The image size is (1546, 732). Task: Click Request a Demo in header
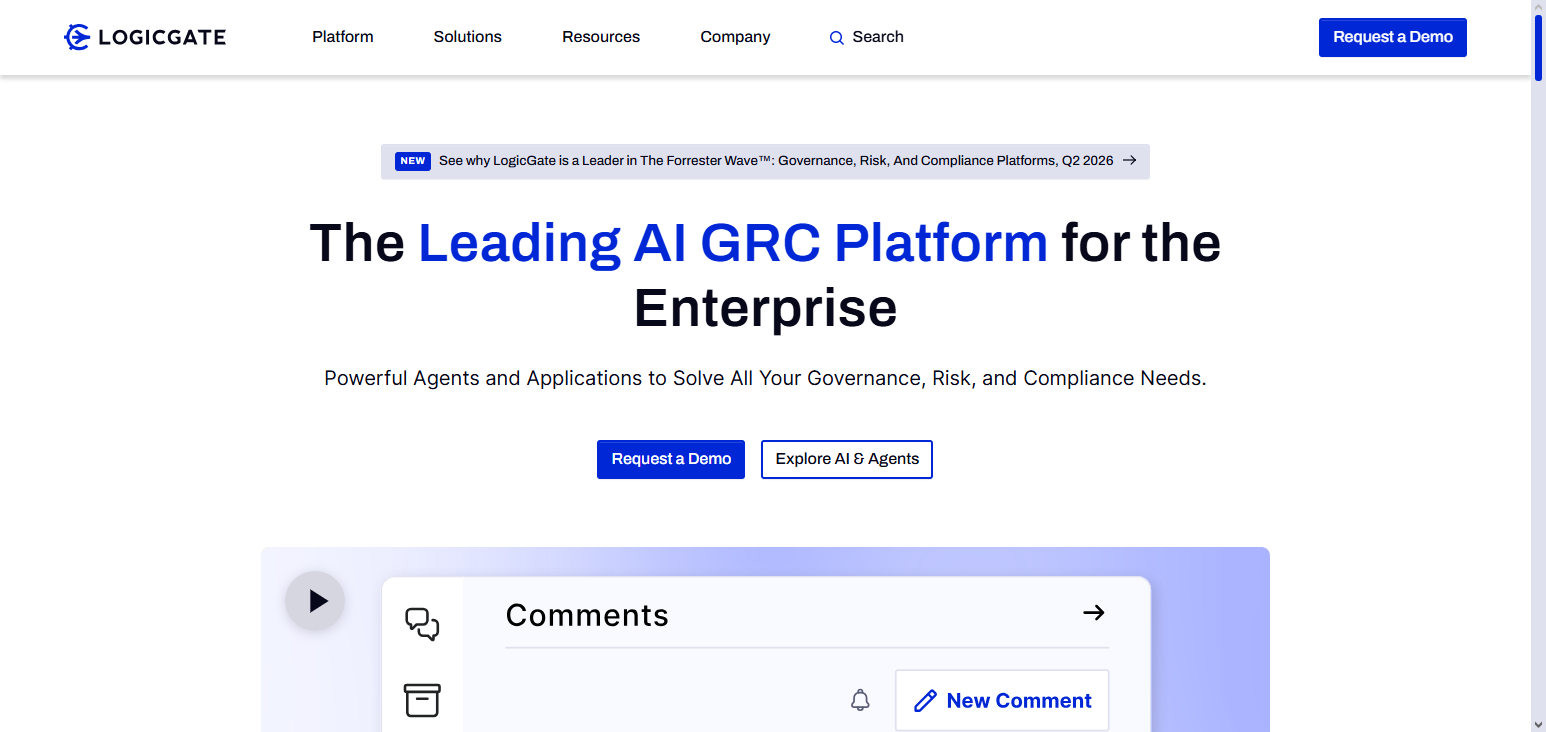pos(1393,37)
